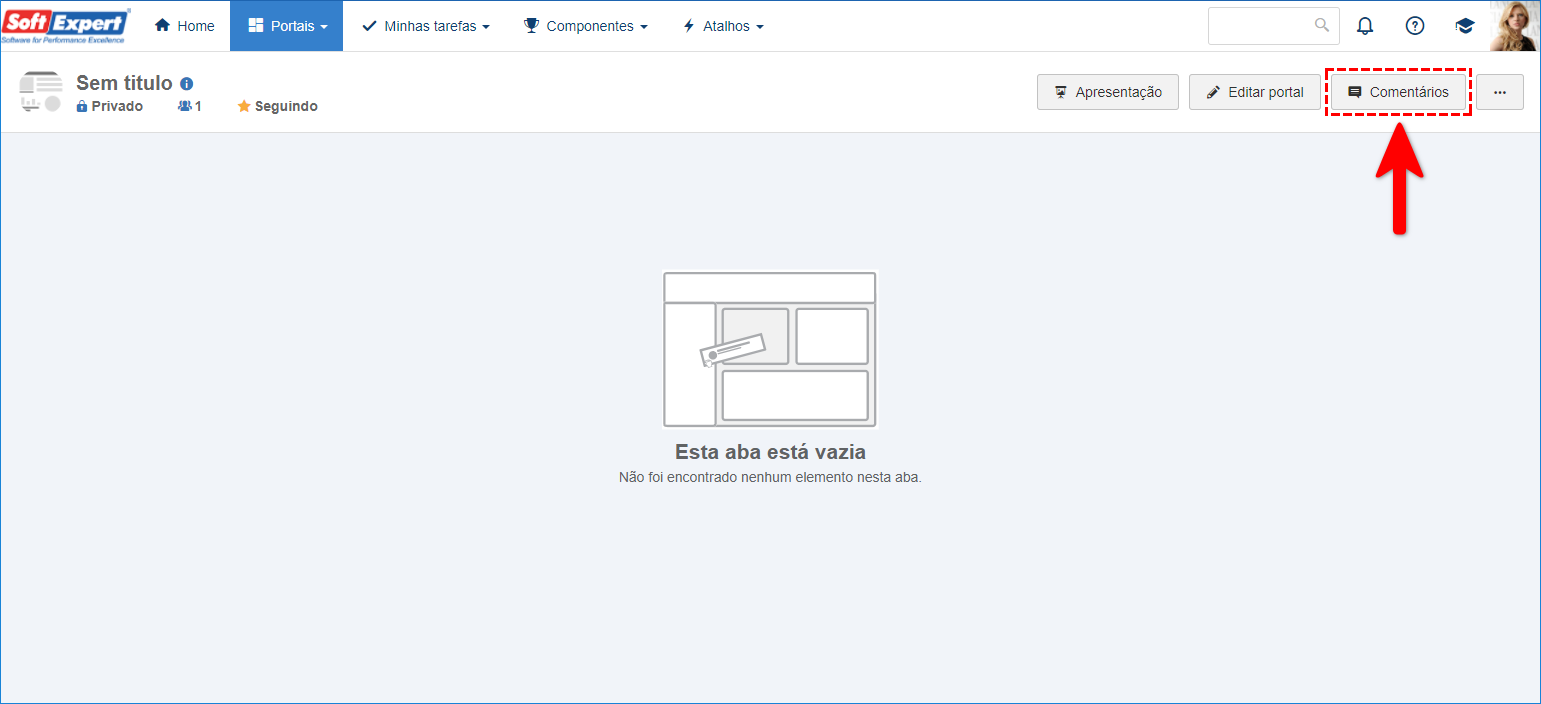Viewport: 1541px width, 704px height.
Task: Expand the Atalhos shortcuts menu
Action: 723,26
